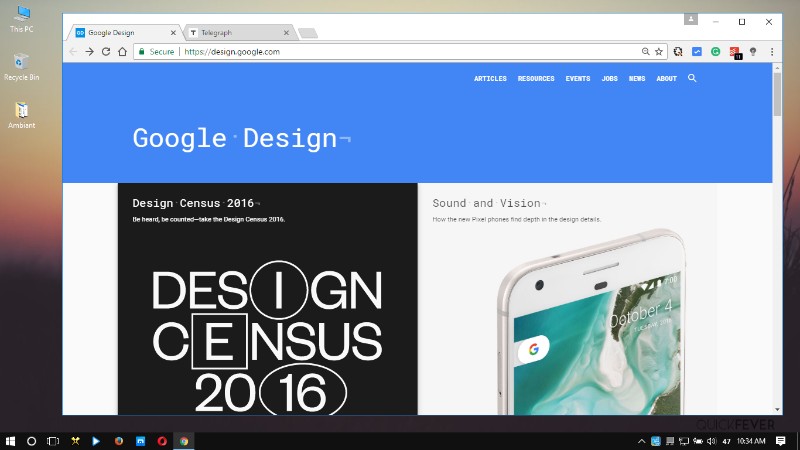Go to the browser home page

tap(122, 52)
